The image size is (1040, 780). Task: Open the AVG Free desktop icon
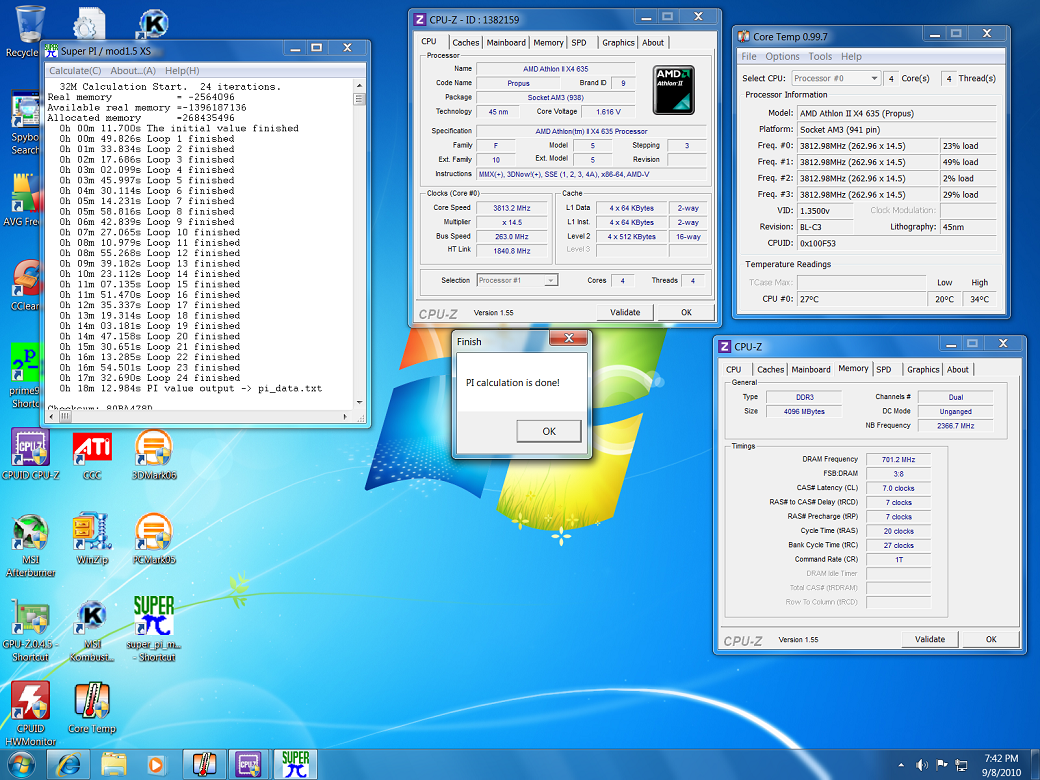click(24, 200)
